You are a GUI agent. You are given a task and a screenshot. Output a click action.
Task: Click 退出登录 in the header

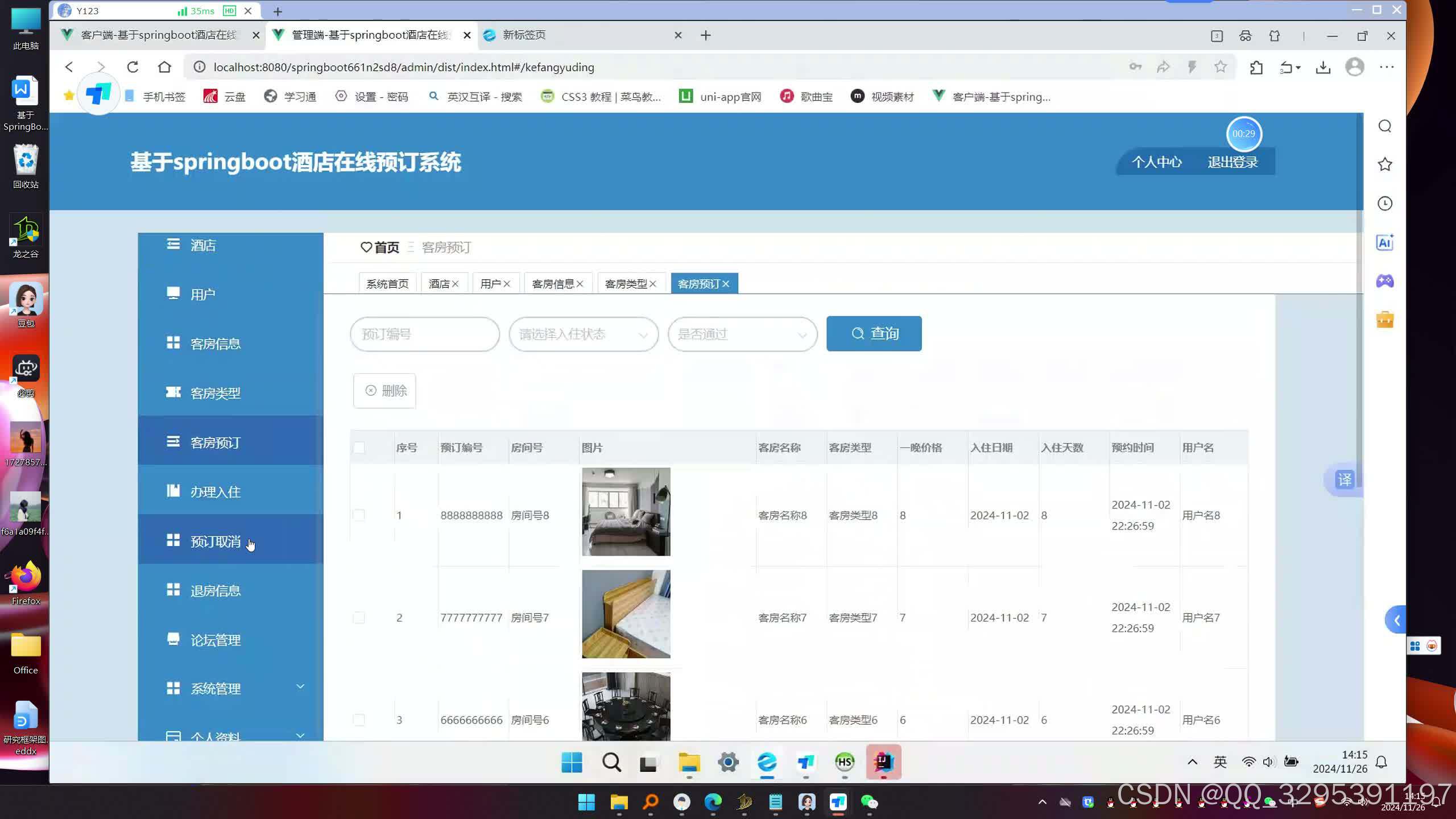point(1232,162)
